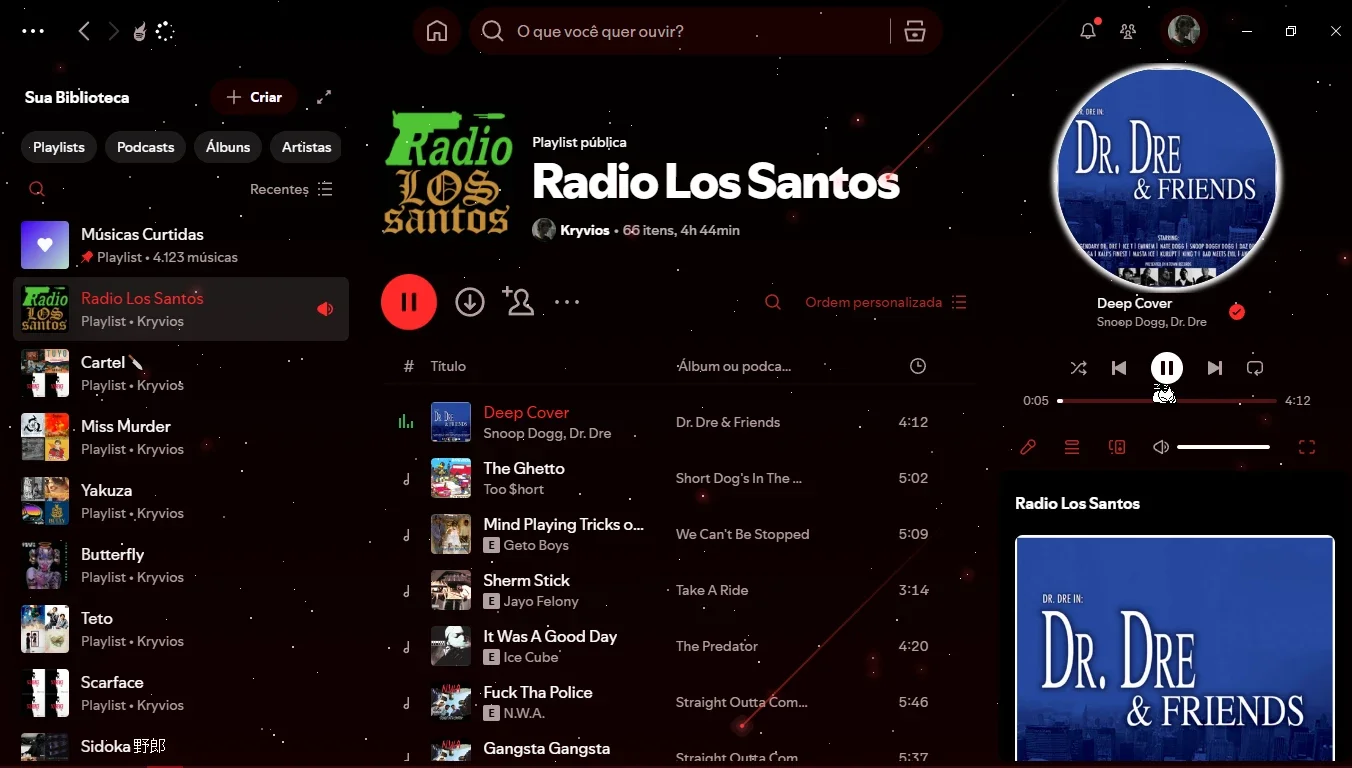Seek on the song progress bar

[1167, 401]
